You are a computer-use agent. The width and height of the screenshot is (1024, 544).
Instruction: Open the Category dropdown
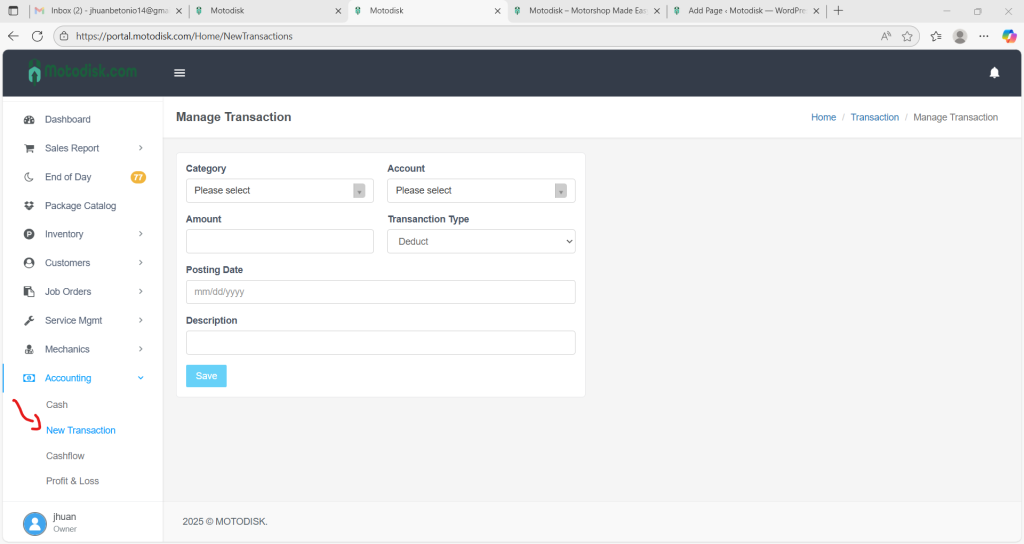point(279,191)
